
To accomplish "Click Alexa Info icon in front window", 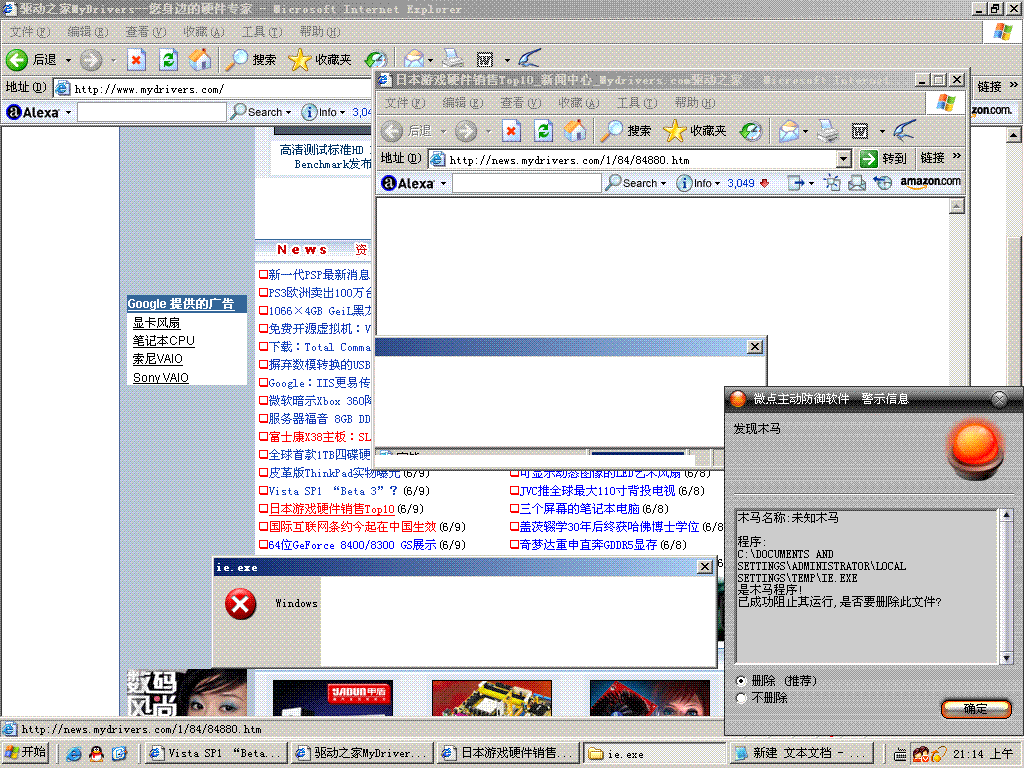I will click(x=684, y=184).
